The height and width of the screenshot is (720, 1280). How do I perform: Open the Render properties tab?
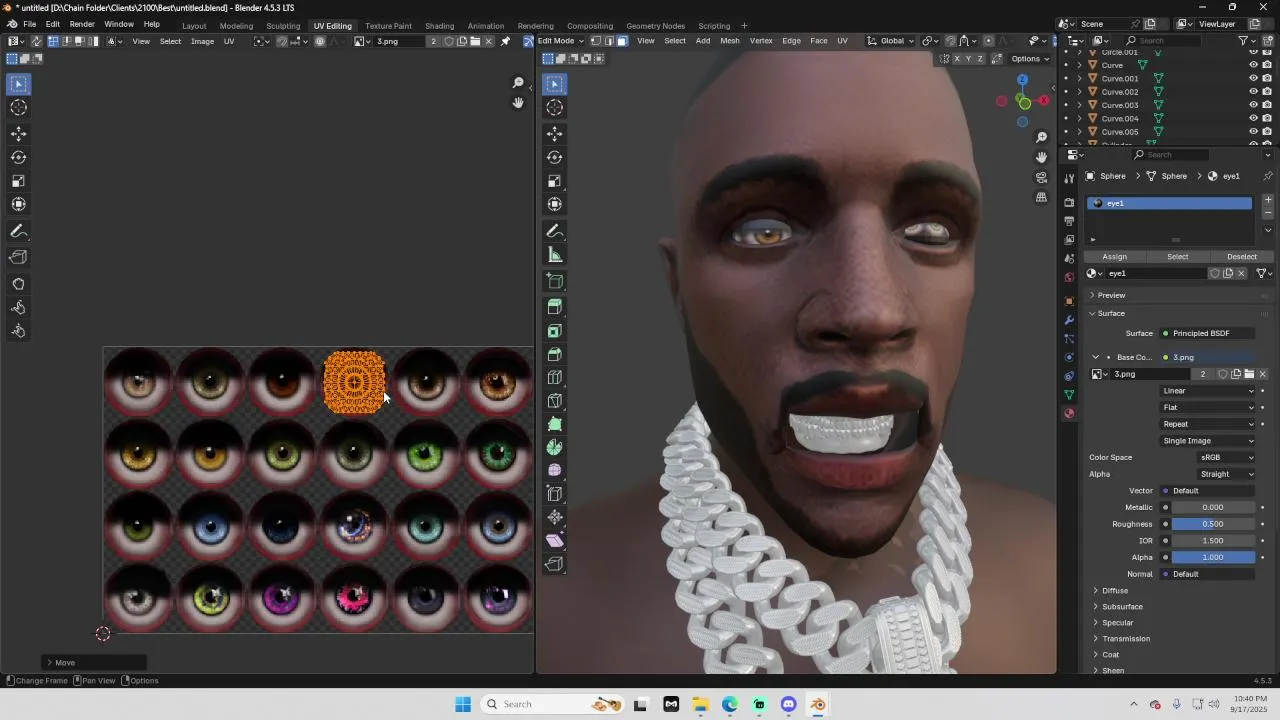[x=1069, y=202]
